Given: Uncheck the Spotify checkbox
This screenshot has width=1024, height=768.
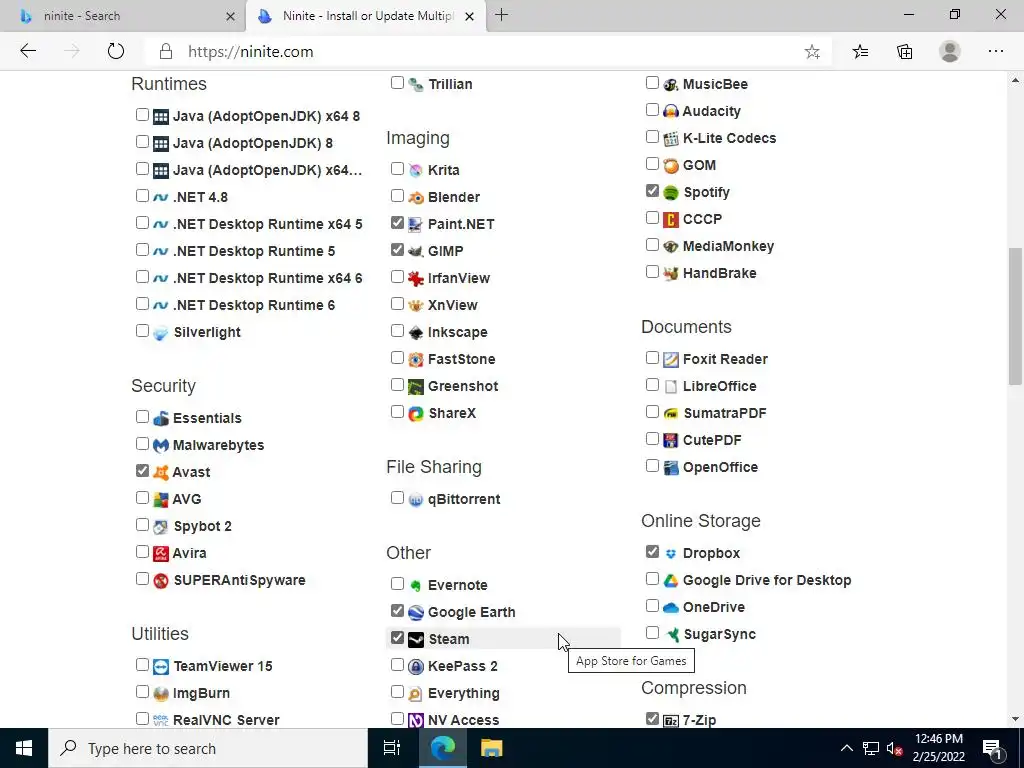Looking at the screenshot, I should (x=652, y=191).
